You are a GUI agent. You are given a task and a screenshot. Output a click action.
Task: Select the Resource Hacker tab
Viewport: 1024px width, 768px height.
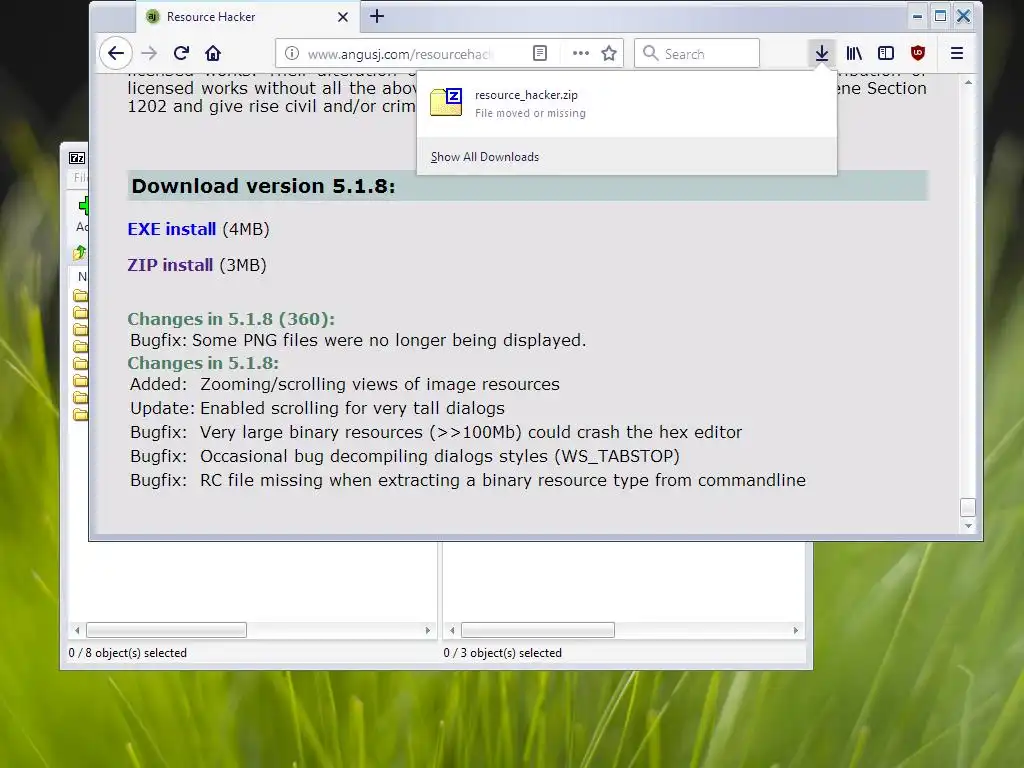pyautogui.click(x=248, y=17)
